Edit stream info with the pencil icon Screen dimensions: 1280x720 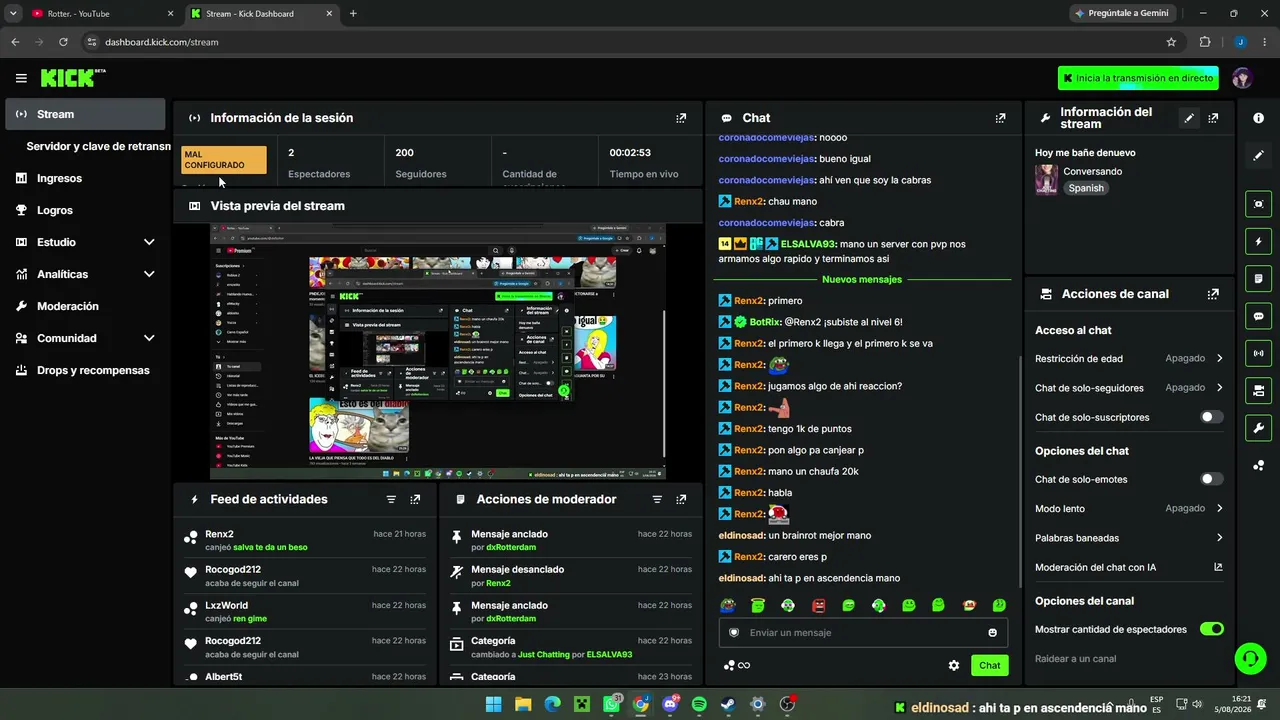tap(1189, 118)
